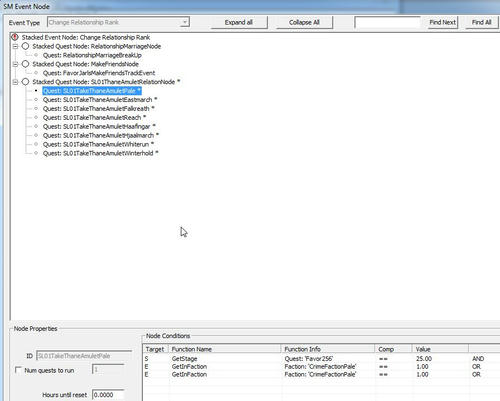Select quest SL01TakeThaneAmuletWinterhold in tree
Viewport: 500px width, 401px height.
pyautogui.click(x=100, y=153)
